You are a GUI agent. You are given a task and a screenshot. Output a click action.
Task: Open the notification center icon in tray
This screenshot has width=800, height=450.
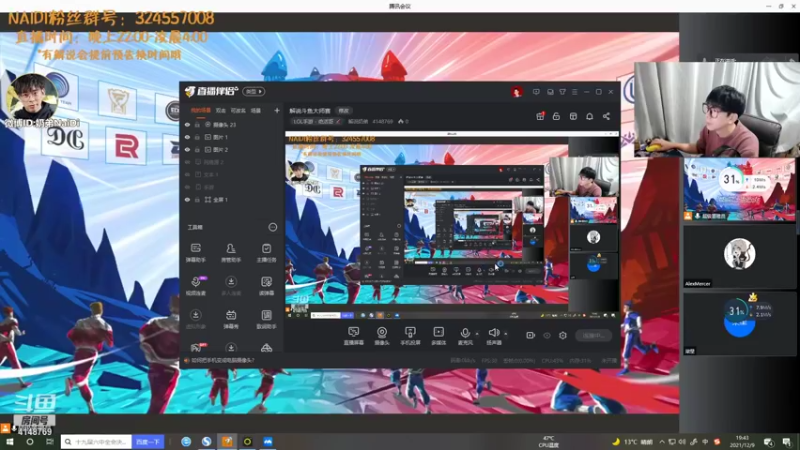pyautogui.click(x=787, y=442)
